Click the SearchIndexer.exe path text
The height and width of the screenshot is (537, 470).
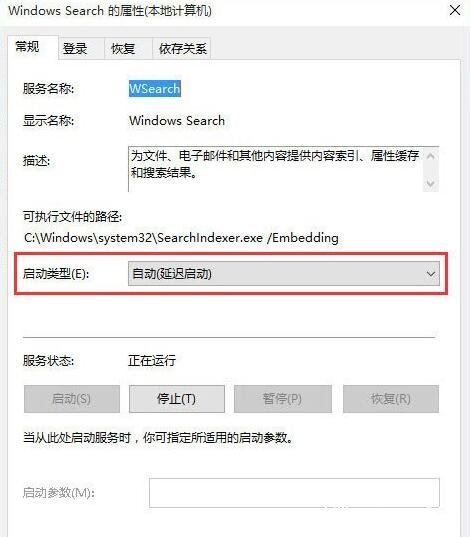(x=181, y=238)
